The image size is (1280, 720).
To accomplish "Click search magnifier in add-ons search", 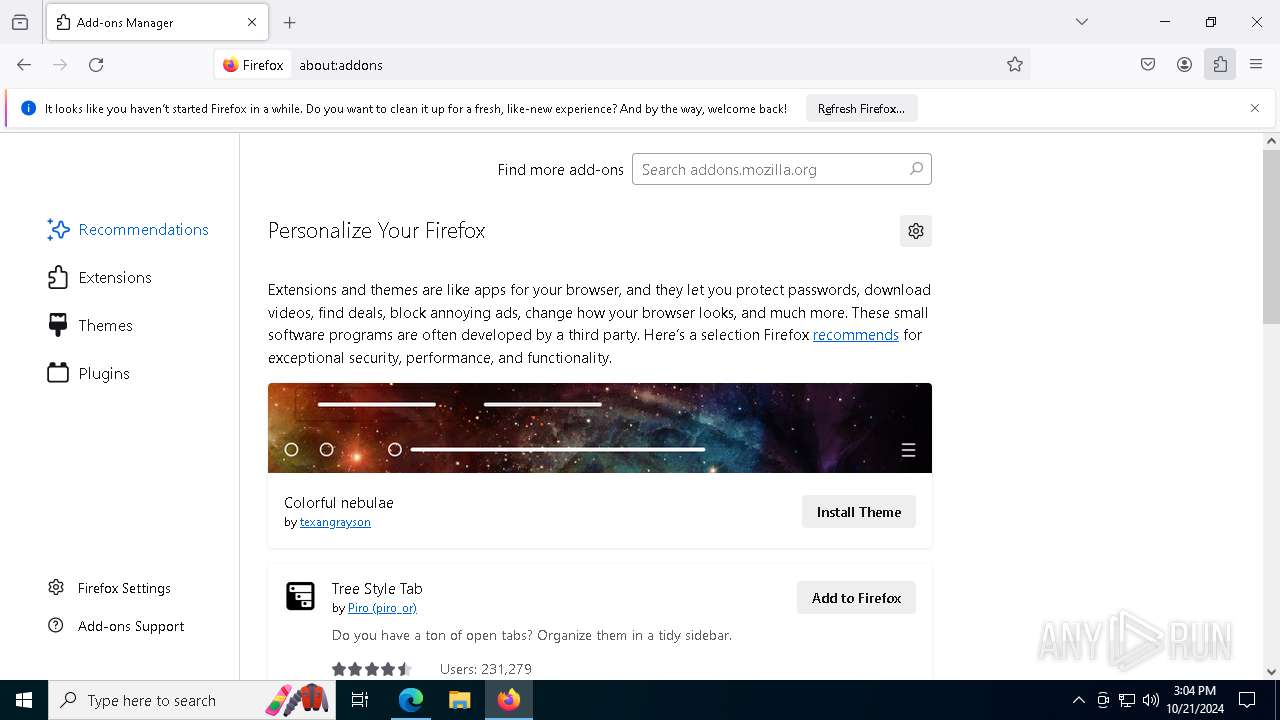I will (916, 169).
